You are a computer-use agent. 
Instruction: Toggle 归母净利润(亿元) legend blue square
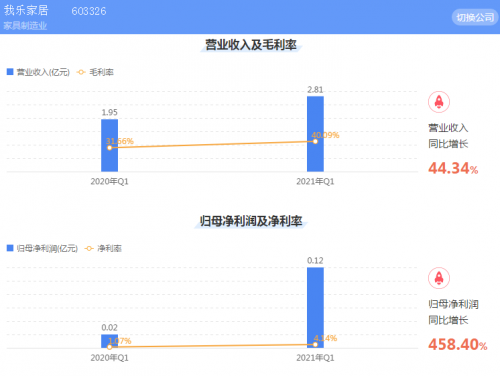tap(10, 248)
